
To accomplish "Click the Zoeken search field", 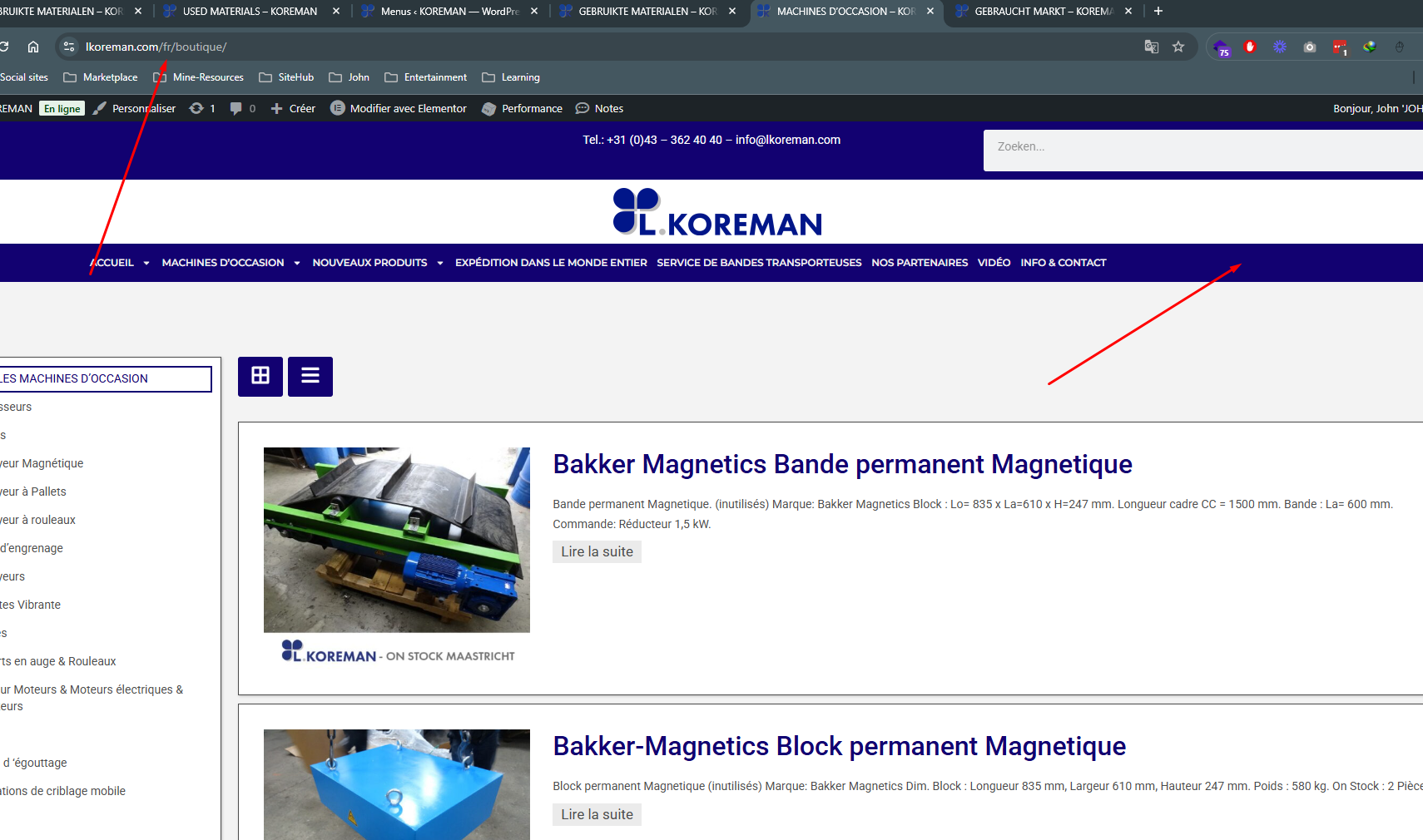I will (x=1203, y=151).
